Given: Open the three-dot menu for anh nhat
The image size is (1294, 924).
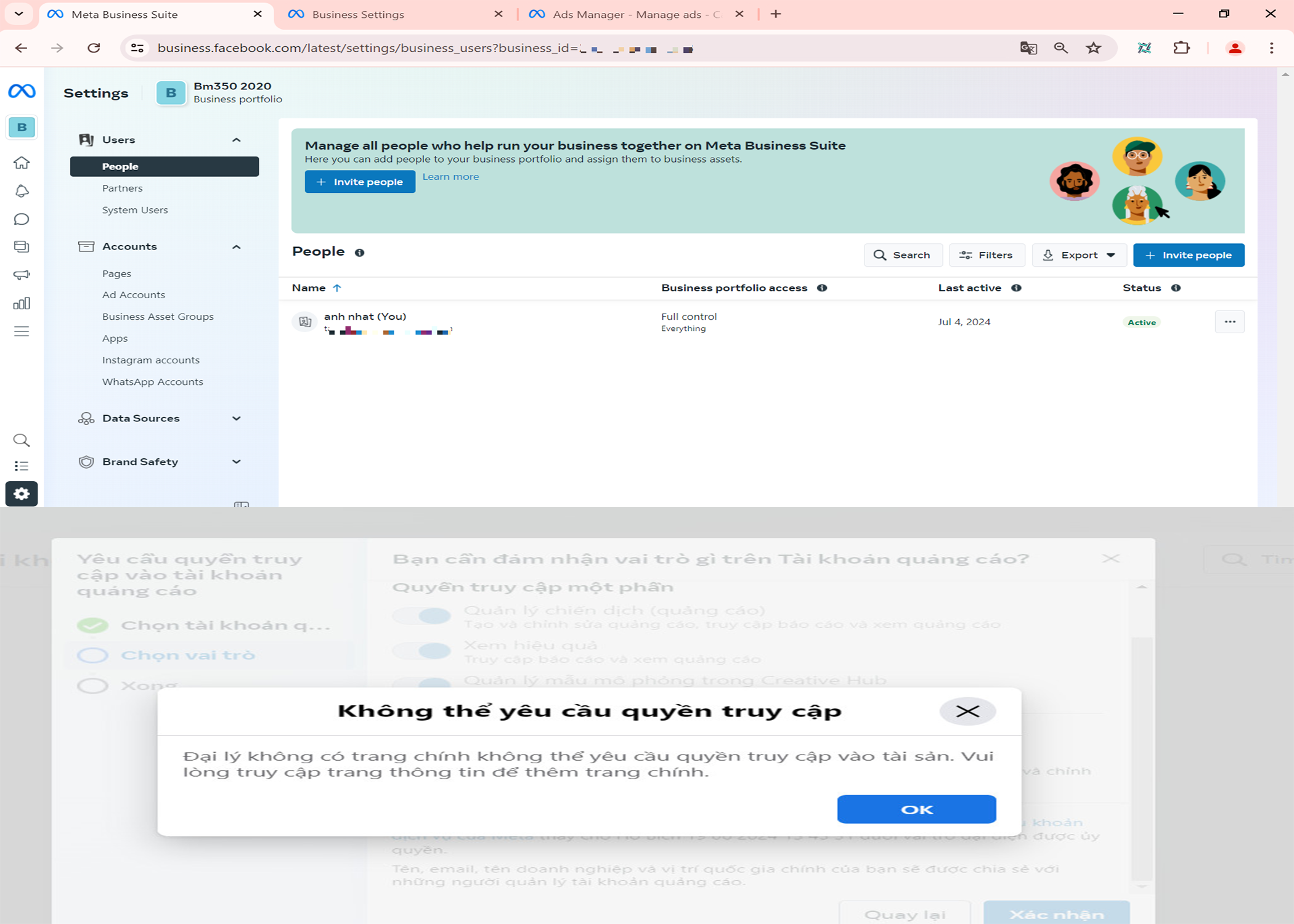Looking at the screenshot, I should tap(1229, 322).
